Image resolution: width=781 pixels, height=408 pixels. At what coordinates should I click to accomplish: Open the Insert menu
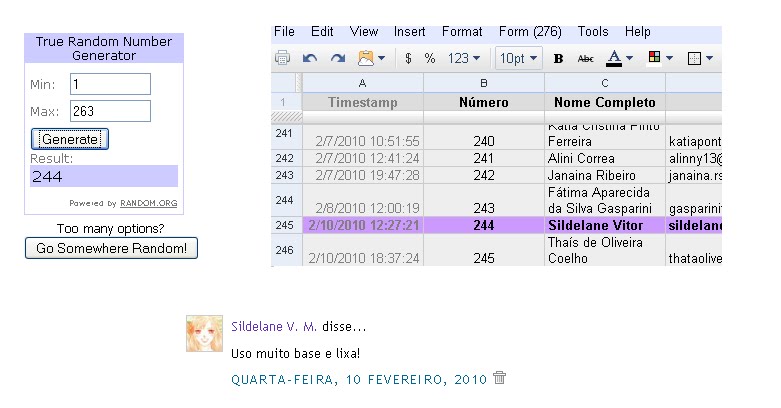[409, 32]
